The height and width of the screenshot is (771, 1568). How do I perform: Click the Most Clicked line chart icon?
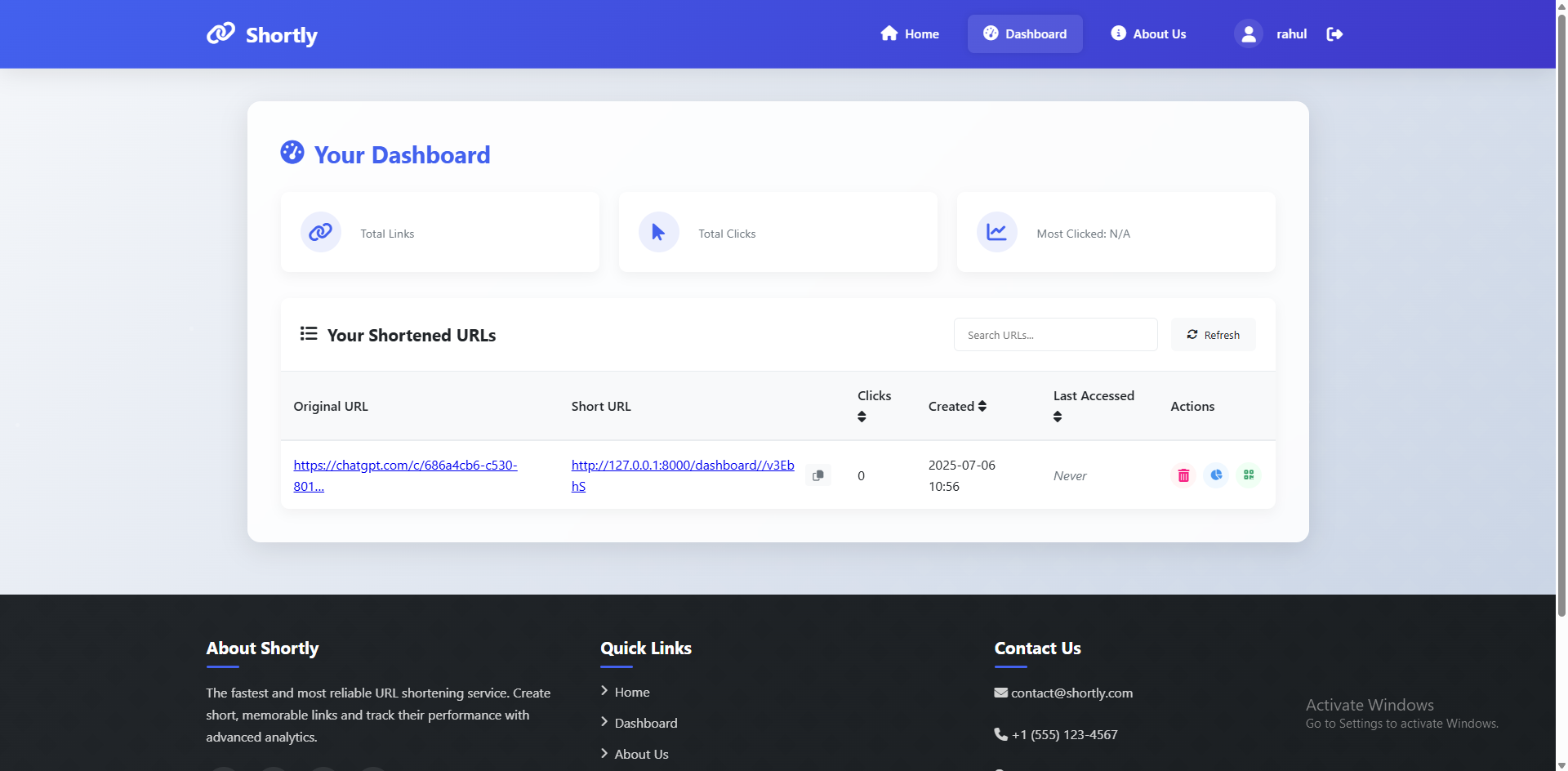click(996, 231)
